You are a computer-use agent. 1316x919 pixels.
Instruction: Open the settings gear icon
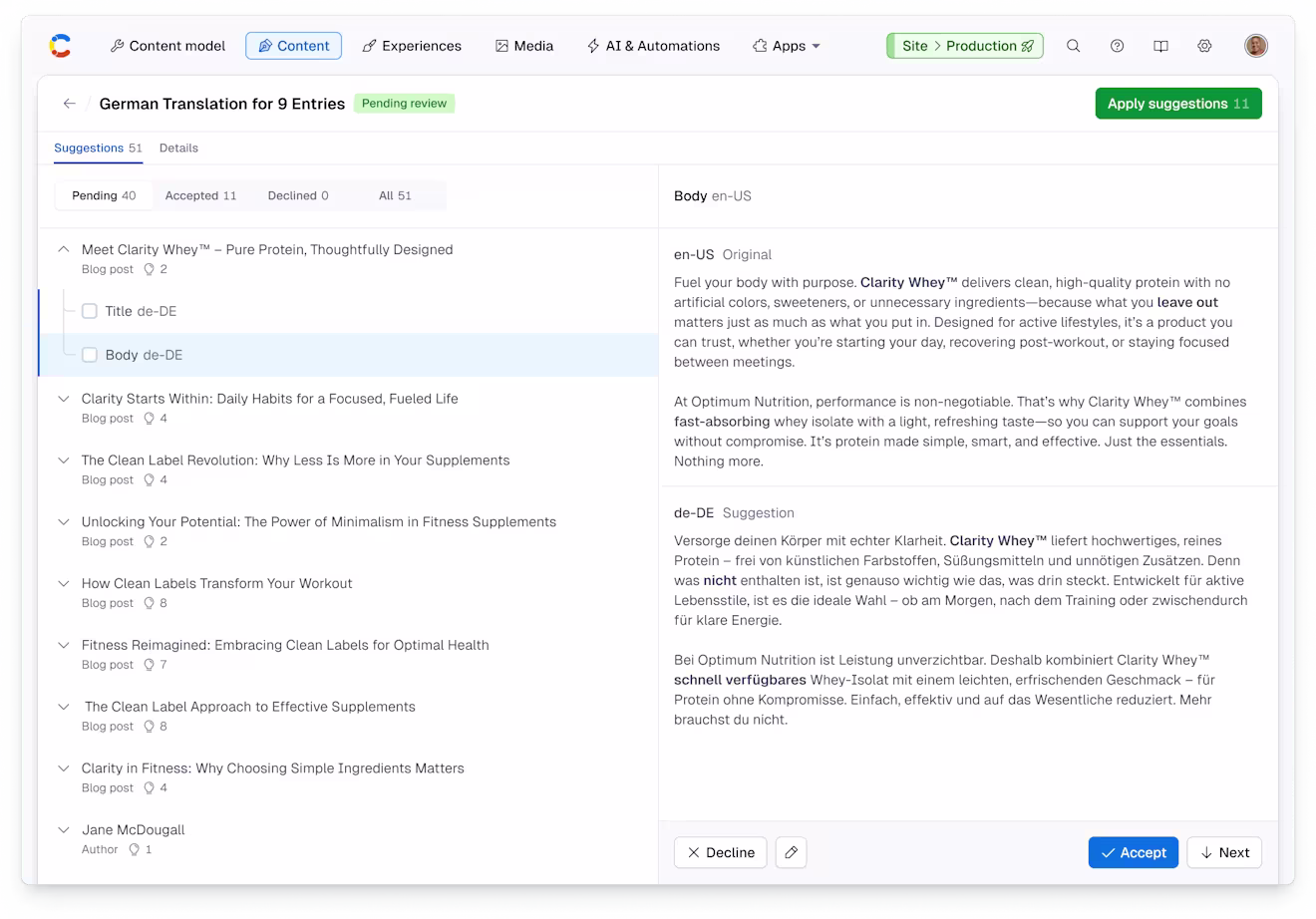tap(1204, 46)
